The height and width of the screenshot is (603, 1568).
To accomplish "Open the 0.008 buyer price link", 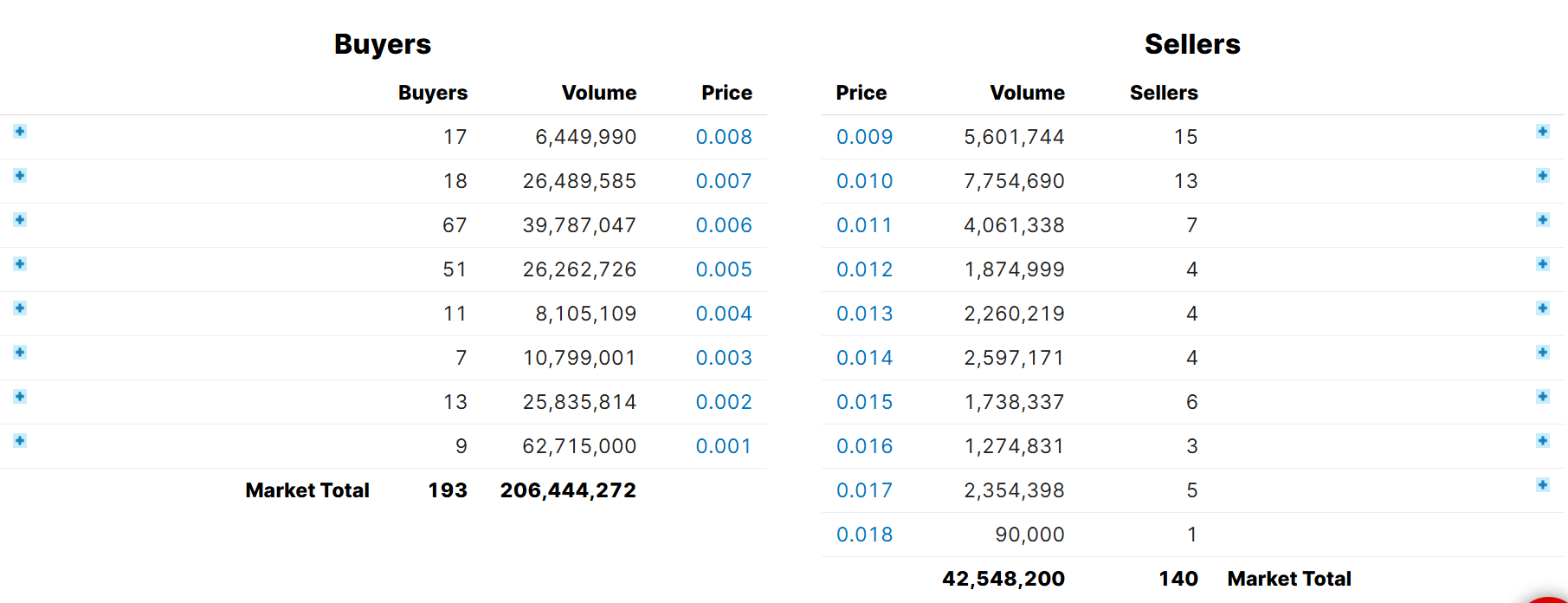I will 724,137.
